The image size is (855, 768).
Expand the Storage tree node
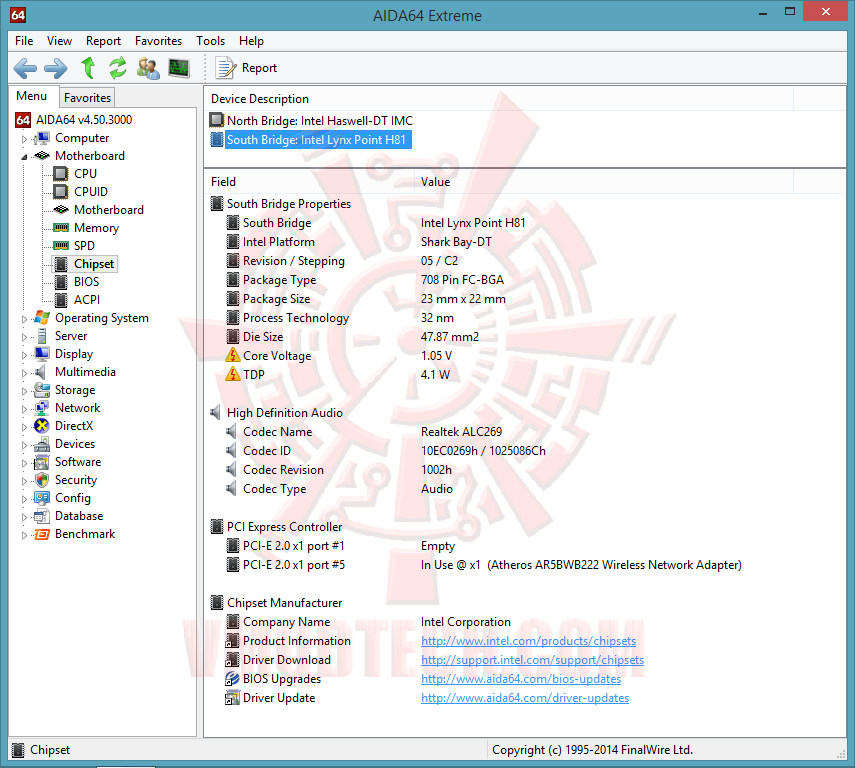pos(24,391)
